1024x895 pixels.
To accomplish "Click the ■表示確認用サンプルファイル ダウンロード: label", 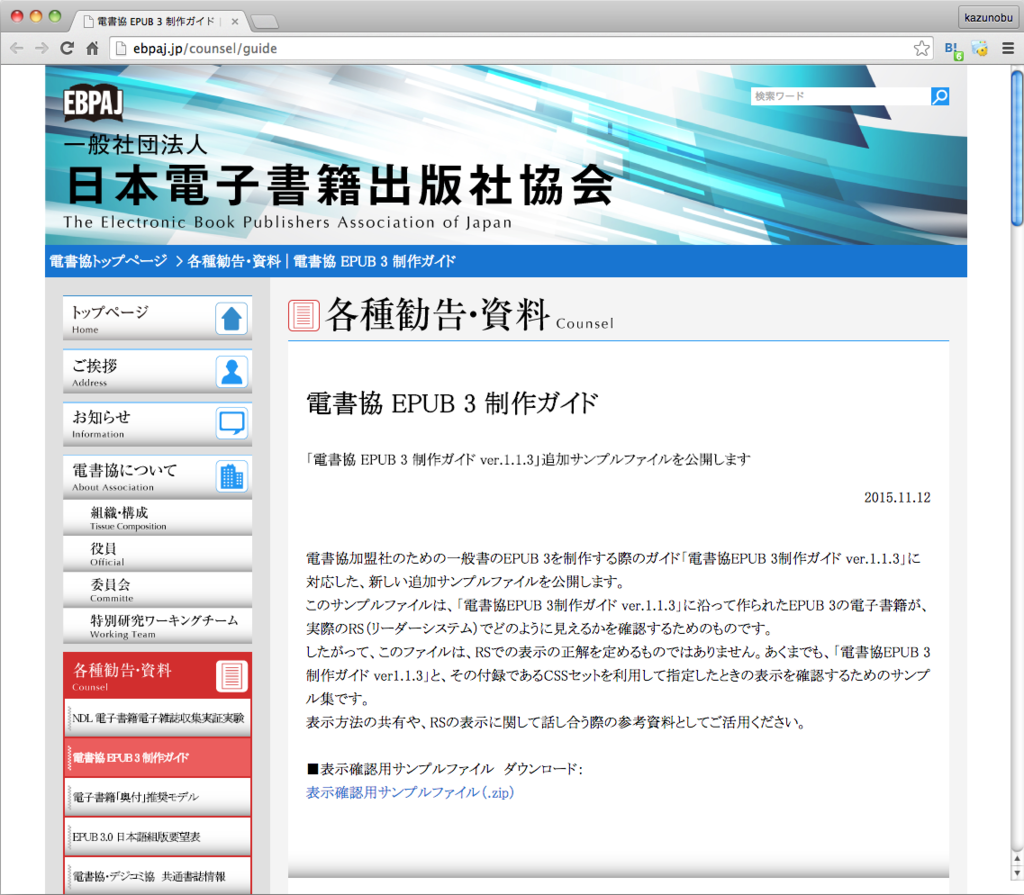I will pos(444,769).
